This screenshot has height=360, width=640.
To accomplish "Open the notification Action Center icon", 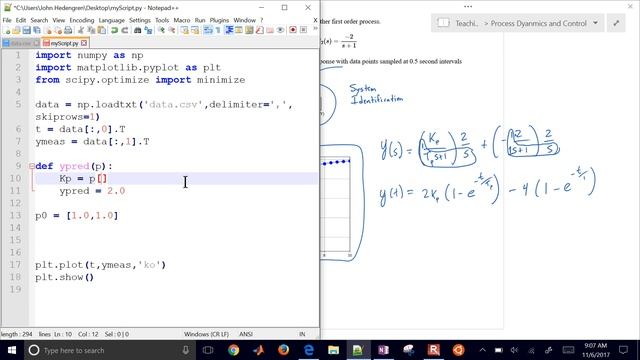I will [x=623, y=350].
